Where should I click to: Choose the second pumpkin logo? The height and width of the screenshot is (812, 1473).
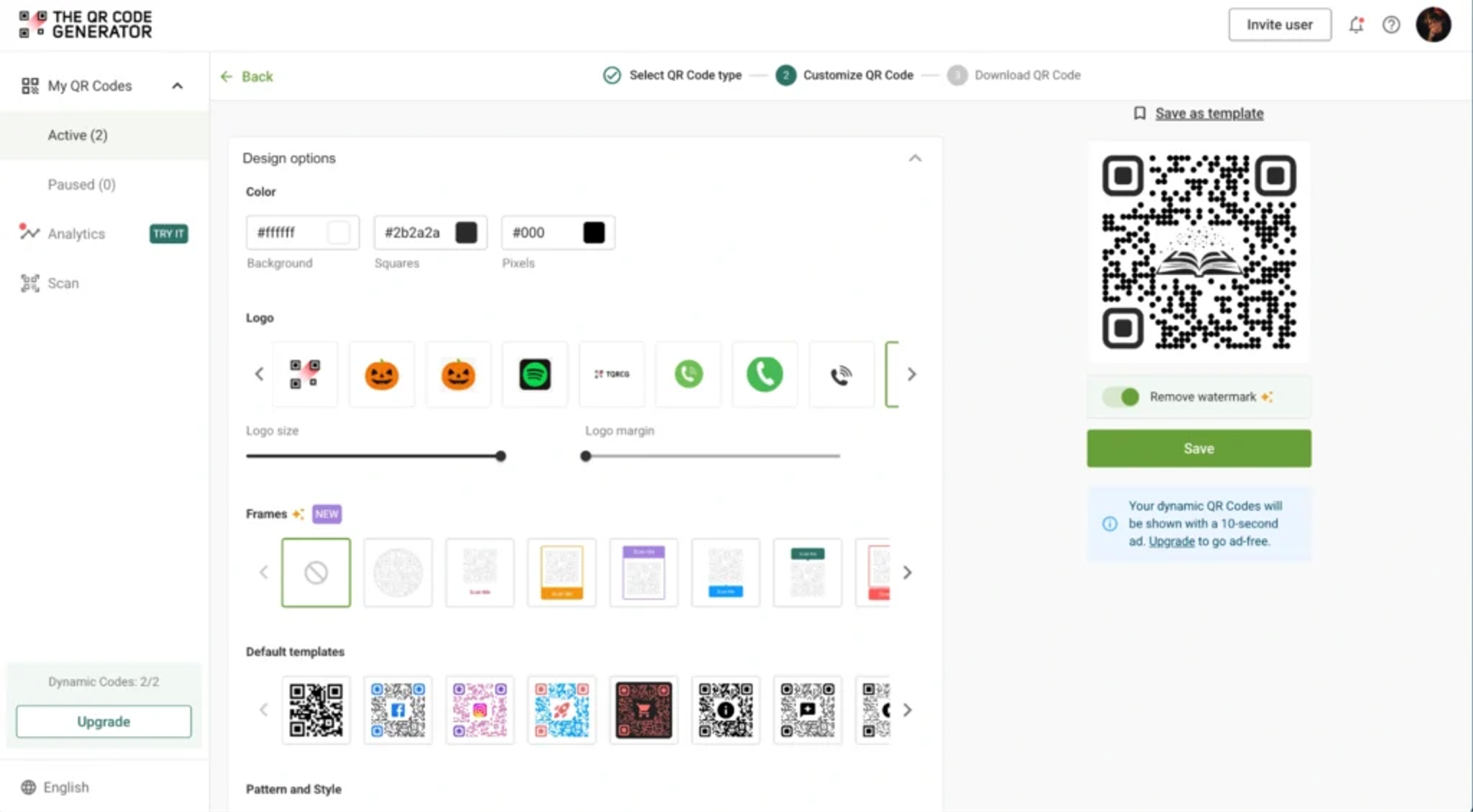[458, 374]
